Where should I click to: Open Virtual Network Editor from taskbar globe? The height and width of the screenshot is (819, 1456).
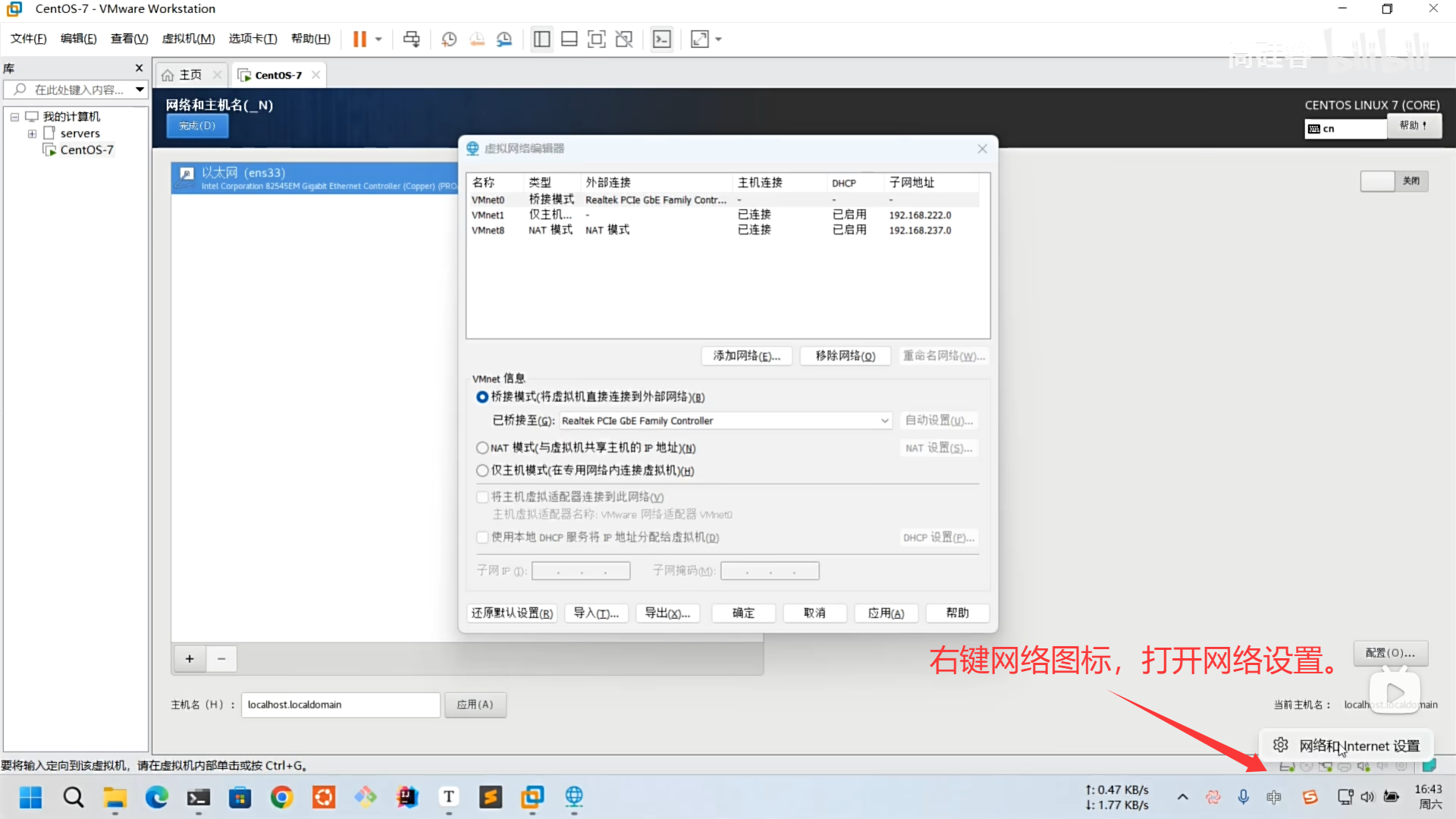pyautogui.click(x=574, y=796)
